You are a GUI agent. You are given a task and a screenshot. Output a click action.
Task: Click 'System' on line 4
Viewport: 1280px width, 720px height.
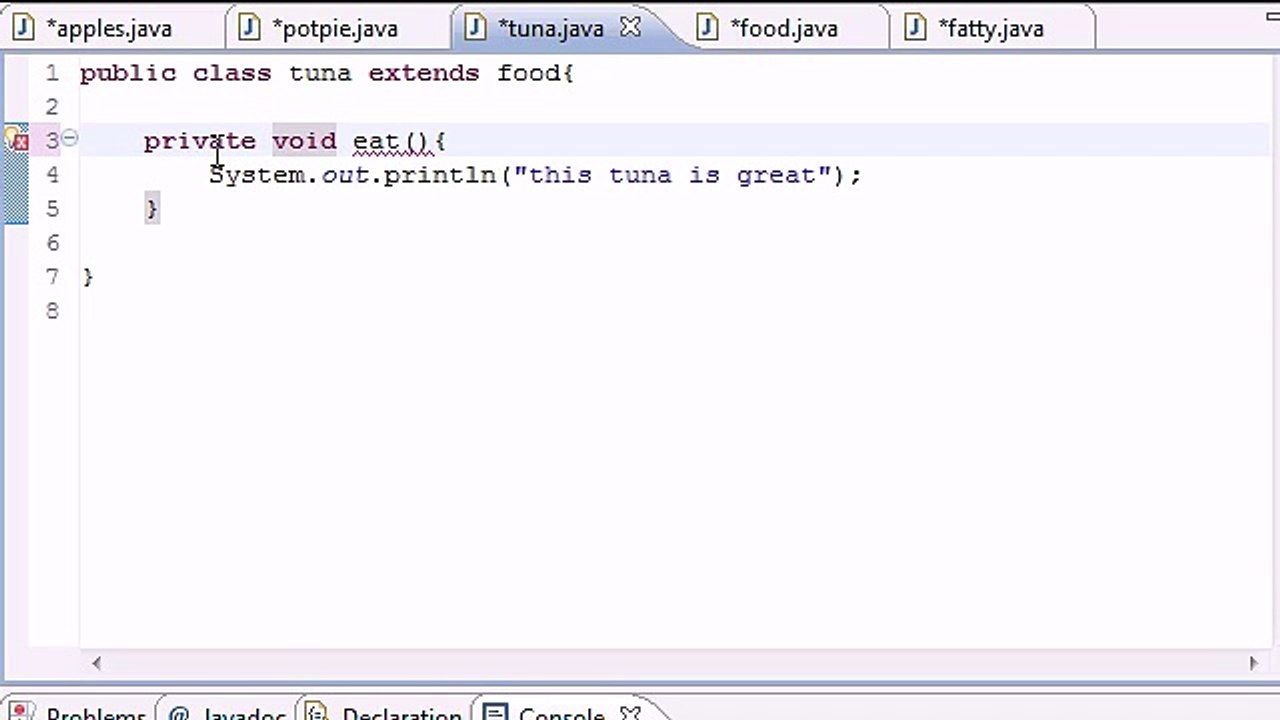click(x=256, y=175)
